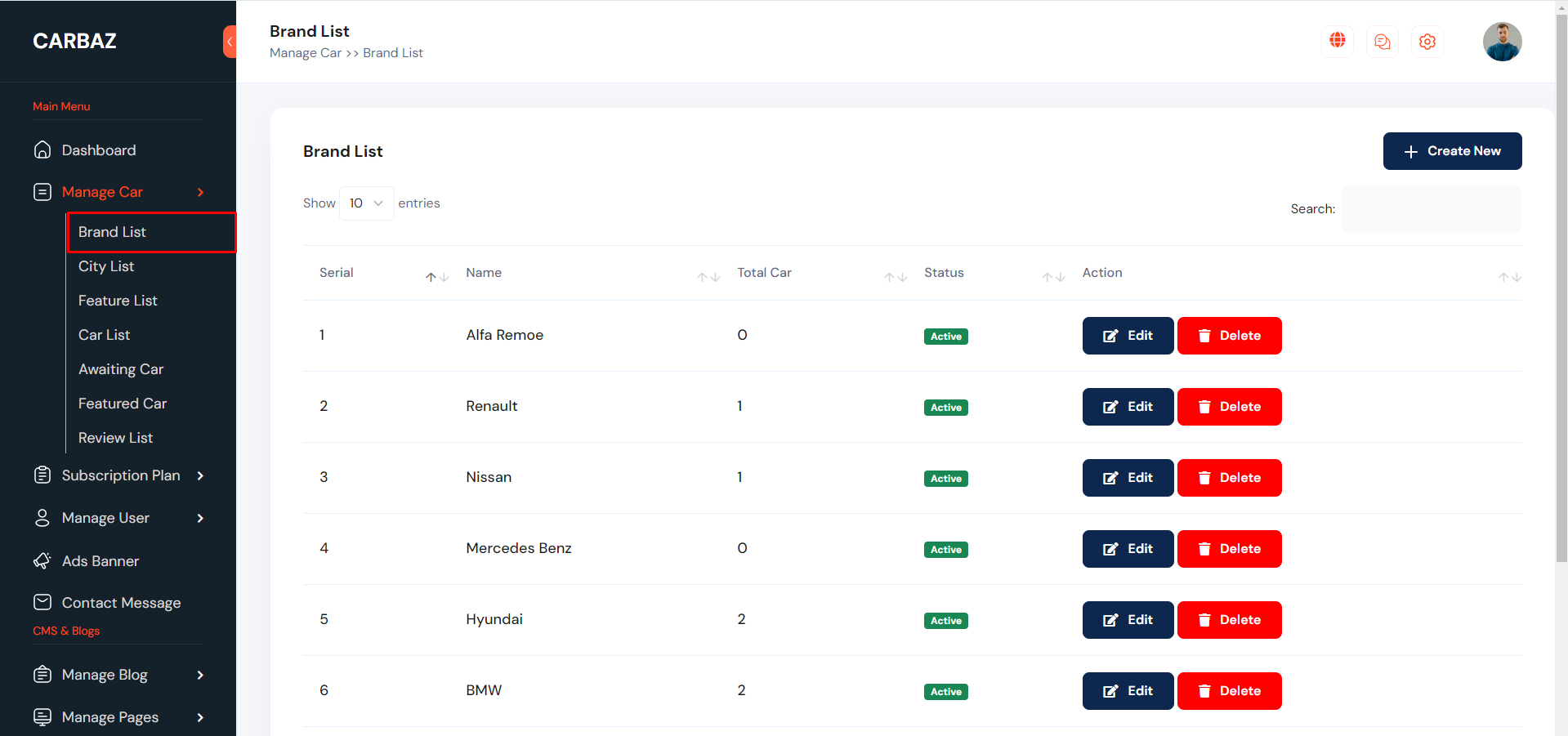This screenshot has height=736, width=1568.
Task: Click the Create New button
Action: click(x=1451, y=151)
